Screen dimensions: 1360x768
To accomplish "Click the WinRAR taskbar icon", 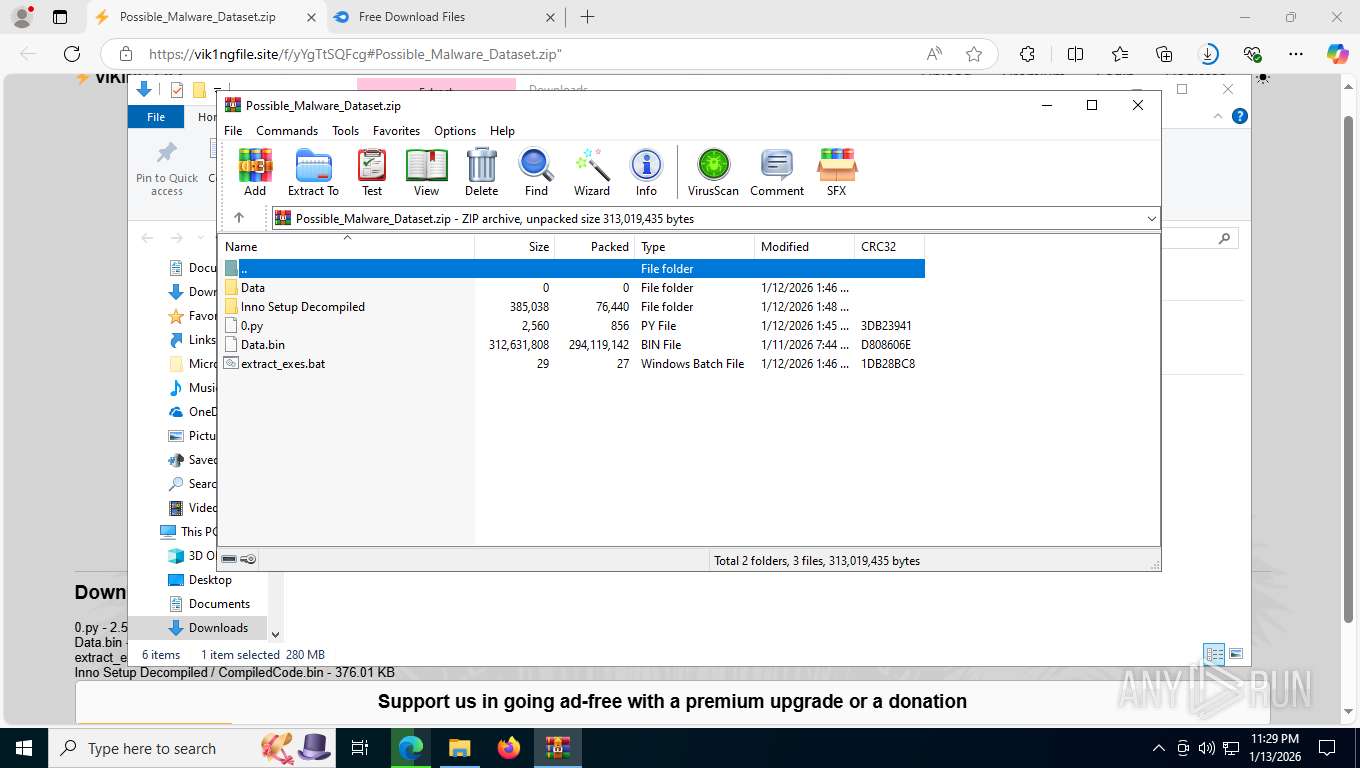I will [x=558, y=748].
